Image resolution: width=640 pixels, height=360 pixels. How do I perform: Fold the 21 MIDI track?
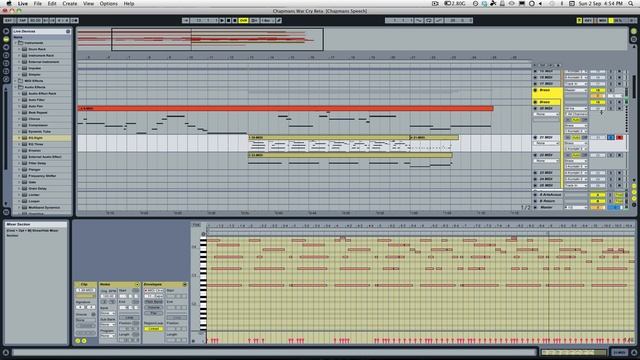coord(535,138)
